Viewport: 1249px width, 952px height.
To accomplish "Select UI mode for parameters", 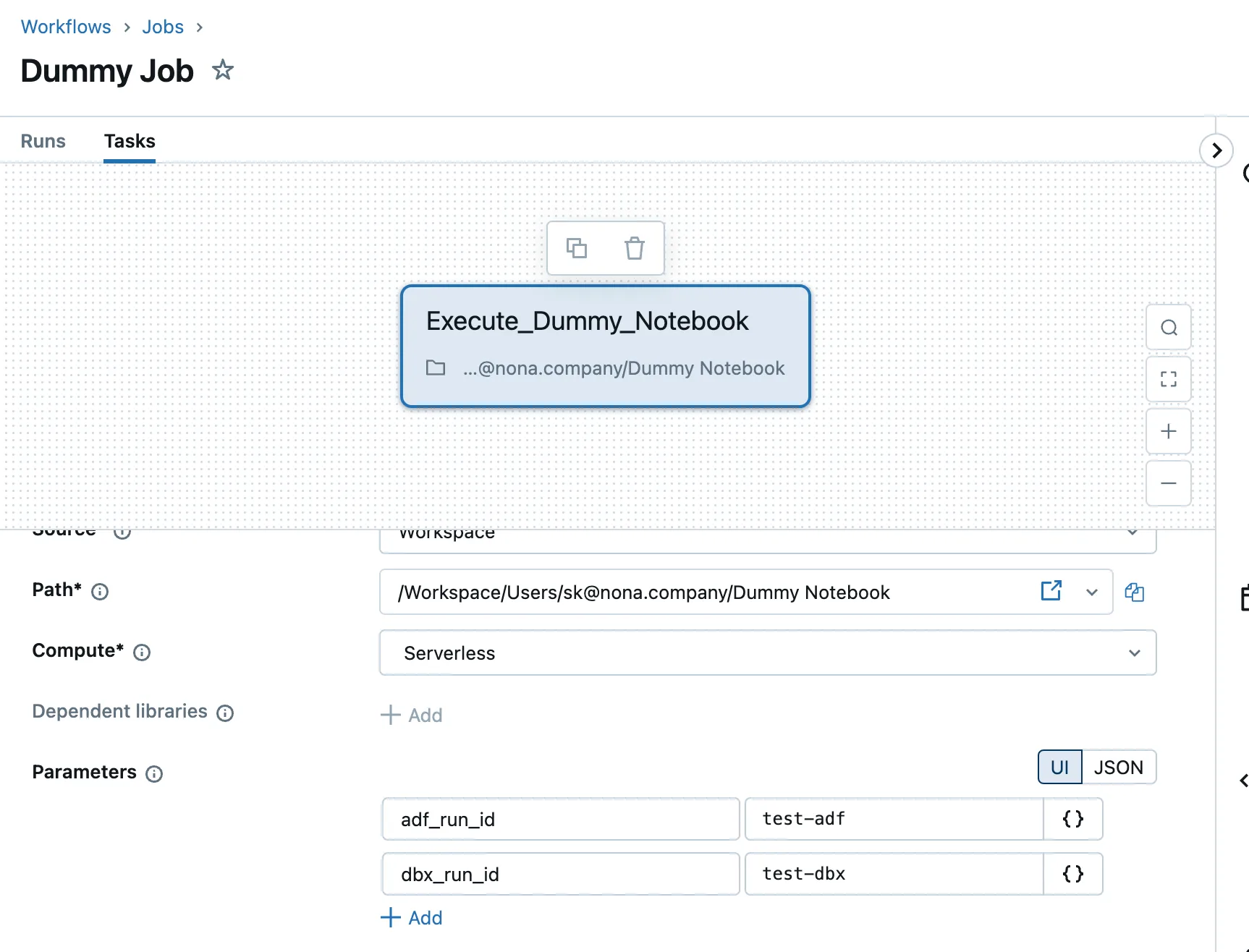I will pyautogui.click(x=1059, y=767).
